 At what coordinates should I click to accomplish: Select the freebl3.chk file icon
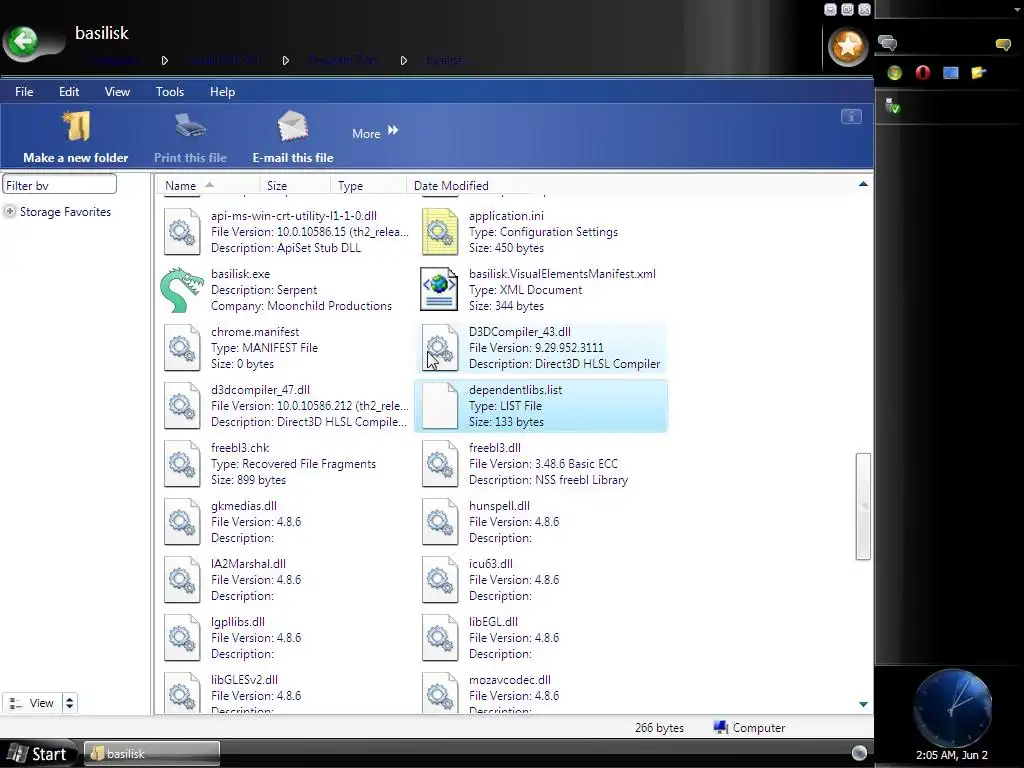point(182,464)
